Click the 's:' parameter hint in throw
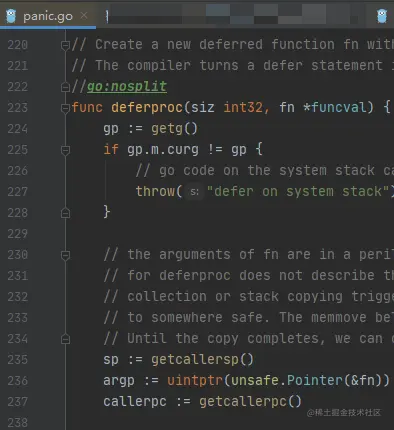This screenshot has width=394, height=430. click(194, 192)
